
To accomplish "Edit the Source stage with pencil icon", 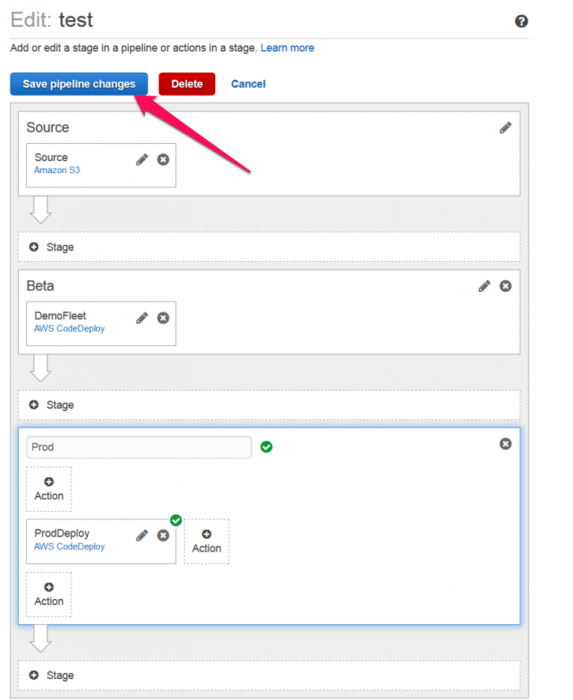I will point(505,128).
